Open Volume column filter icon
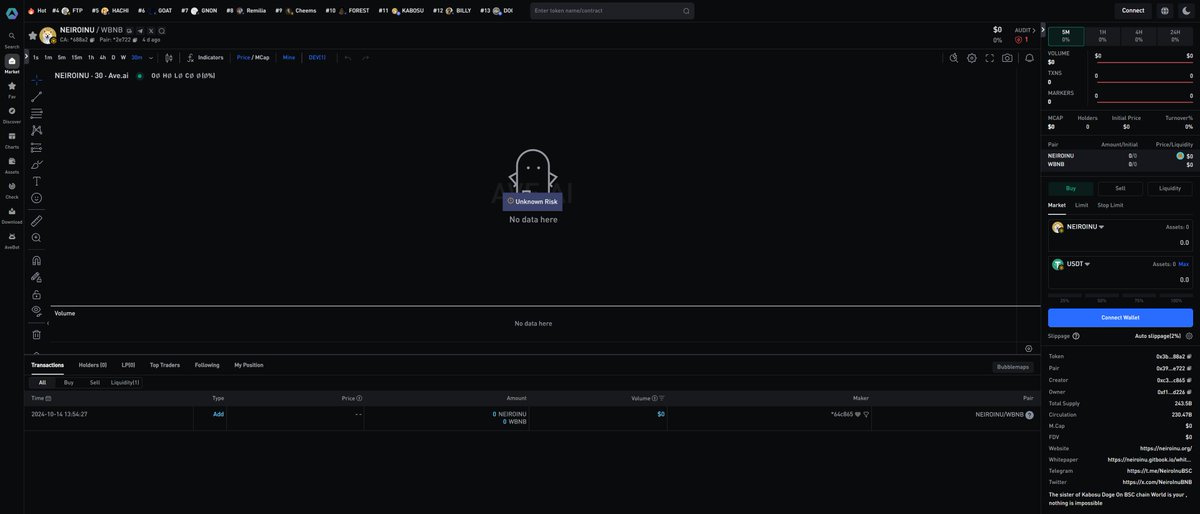 pos(662,398)
